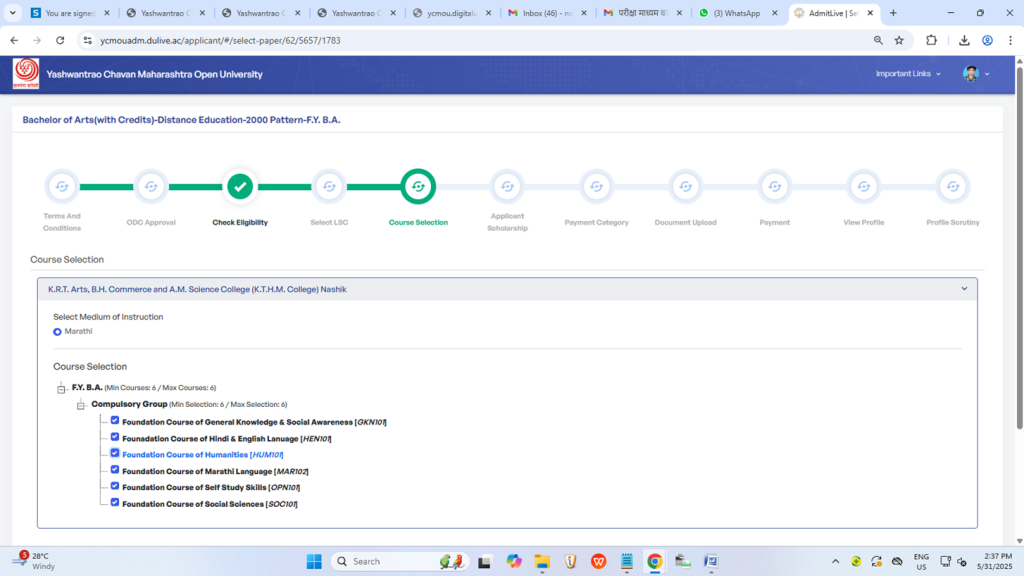Collapse the K.T.H.M. College panel chevron
The height and width of the screenshot is (576, 1024).
(x=964, y=289)
